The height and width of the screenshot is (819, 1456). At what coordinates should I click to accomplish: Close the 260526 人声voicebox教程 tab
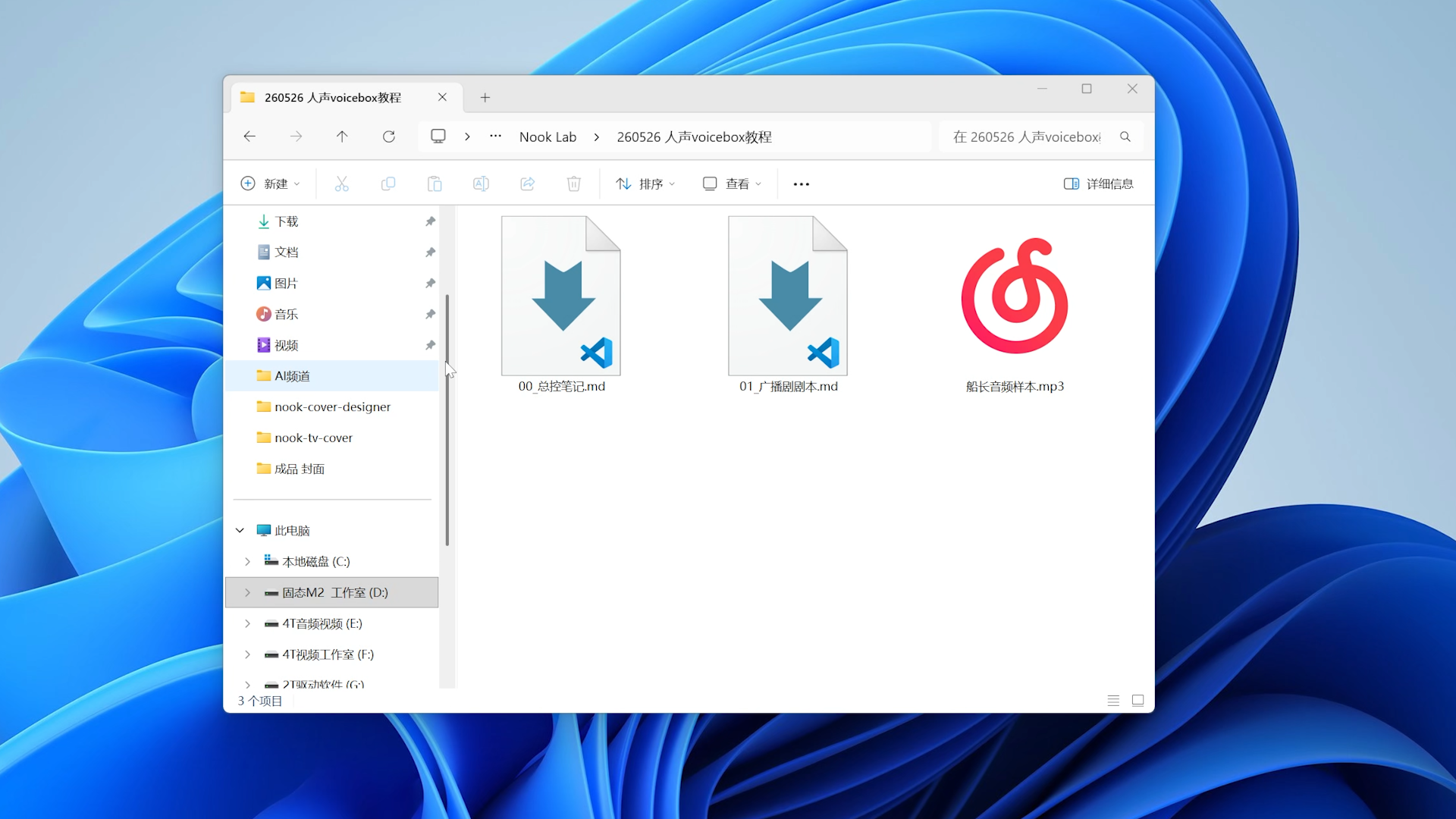(442, 97)
